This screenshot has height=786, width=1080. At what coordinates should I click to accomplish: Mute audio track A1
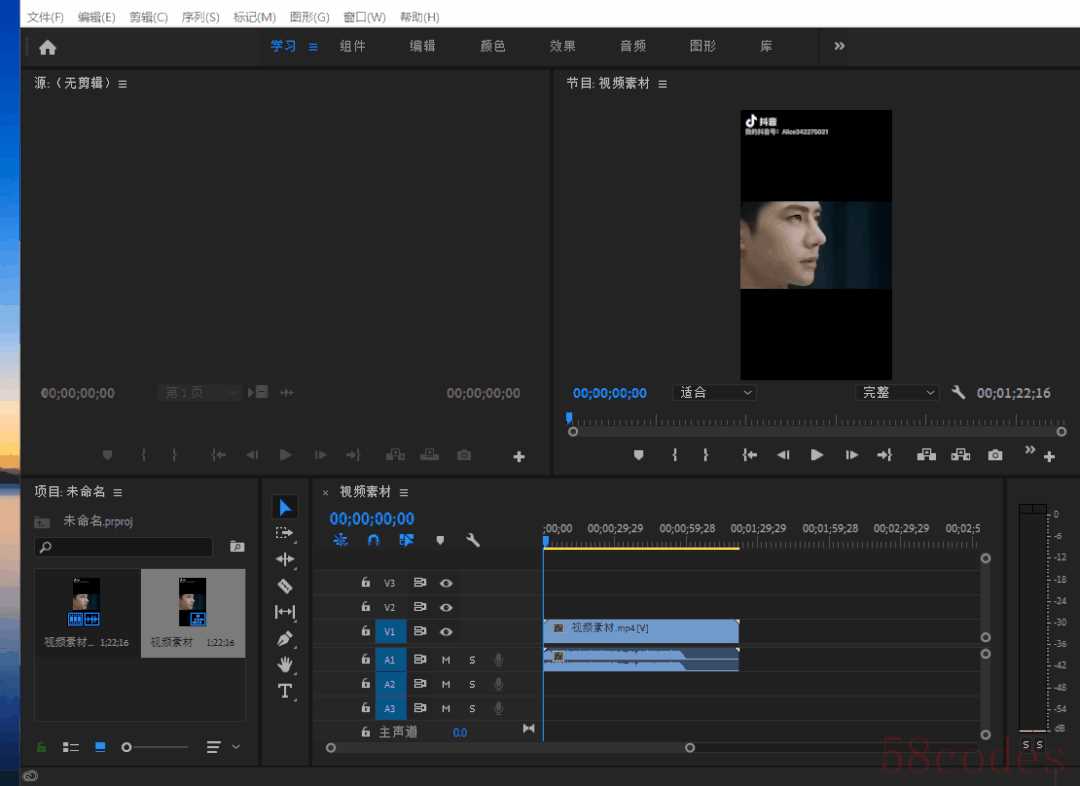pyautogui.click(x=446, y=660)
